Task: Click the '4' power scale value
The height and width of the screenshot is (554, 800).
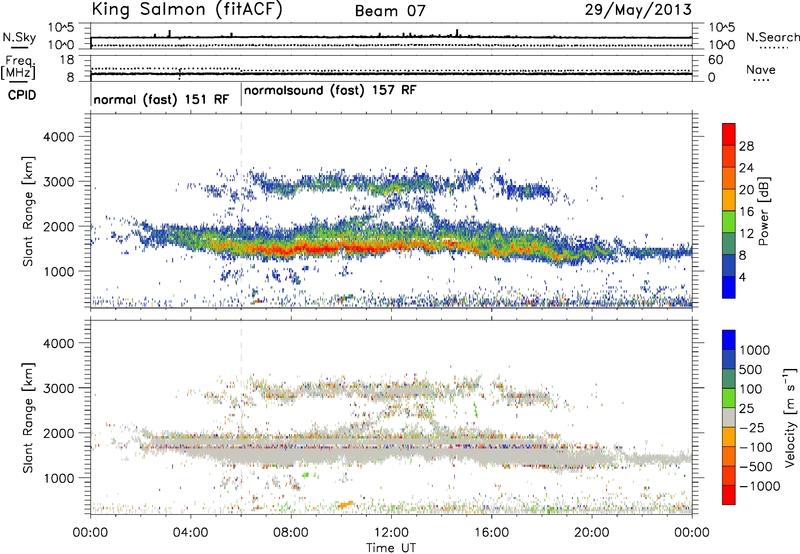Action: point(743,277)
